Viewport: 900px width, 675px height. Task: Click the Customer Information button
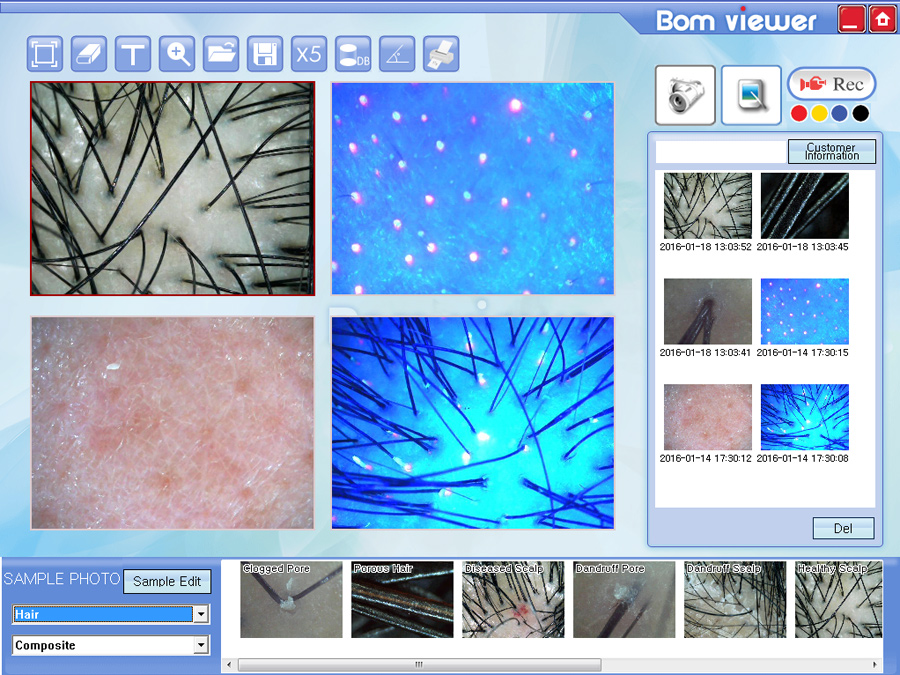click(x=831, y=152)
